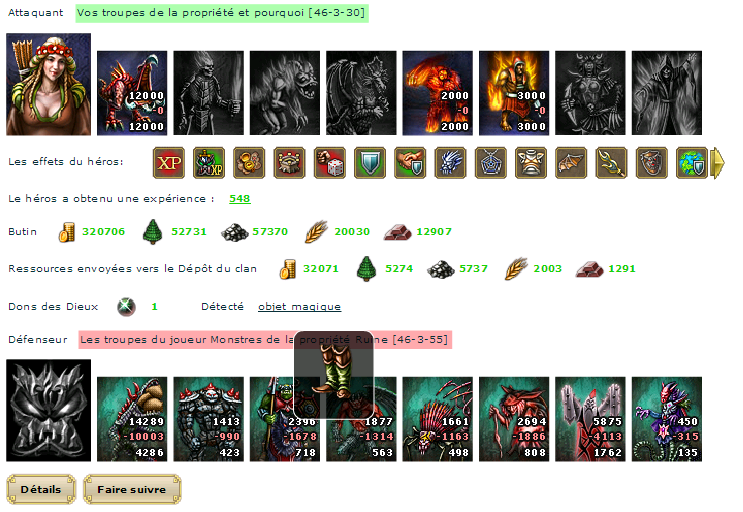Select the handshake shield hero effect icon
743x512 pixels.
[x=410, y=163]
